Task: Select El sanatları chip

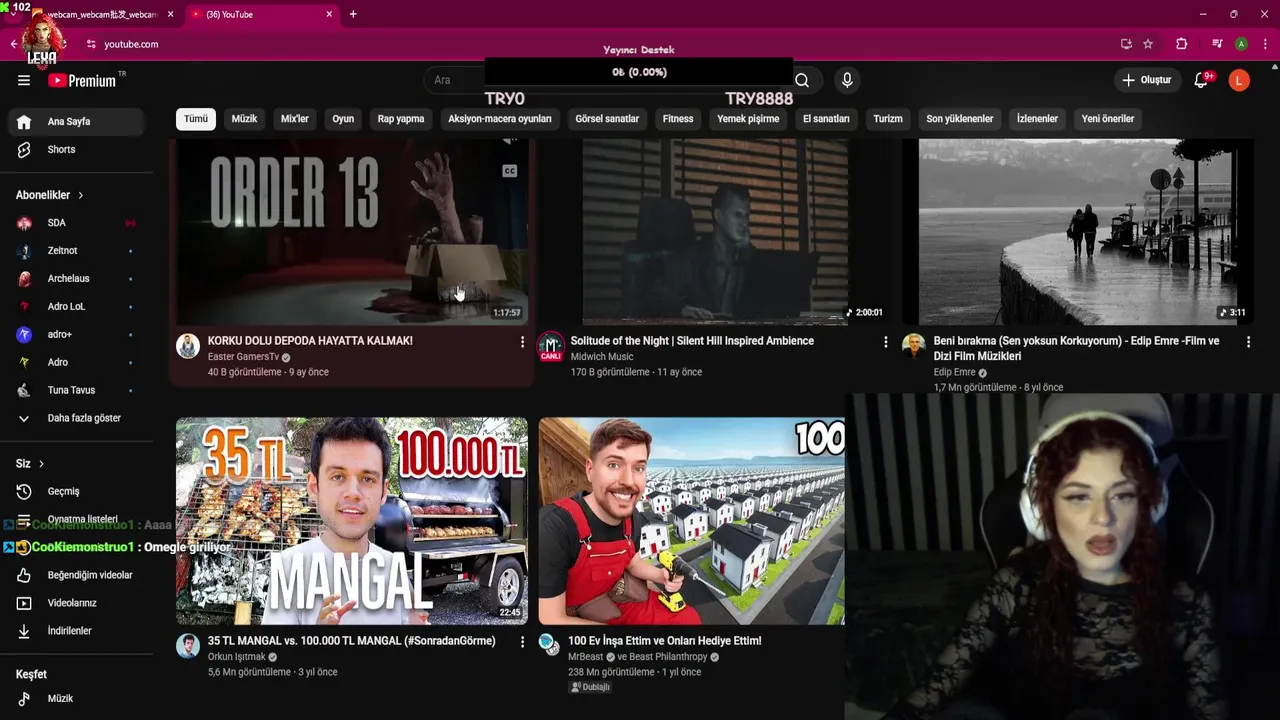Action: pos(826,119)
